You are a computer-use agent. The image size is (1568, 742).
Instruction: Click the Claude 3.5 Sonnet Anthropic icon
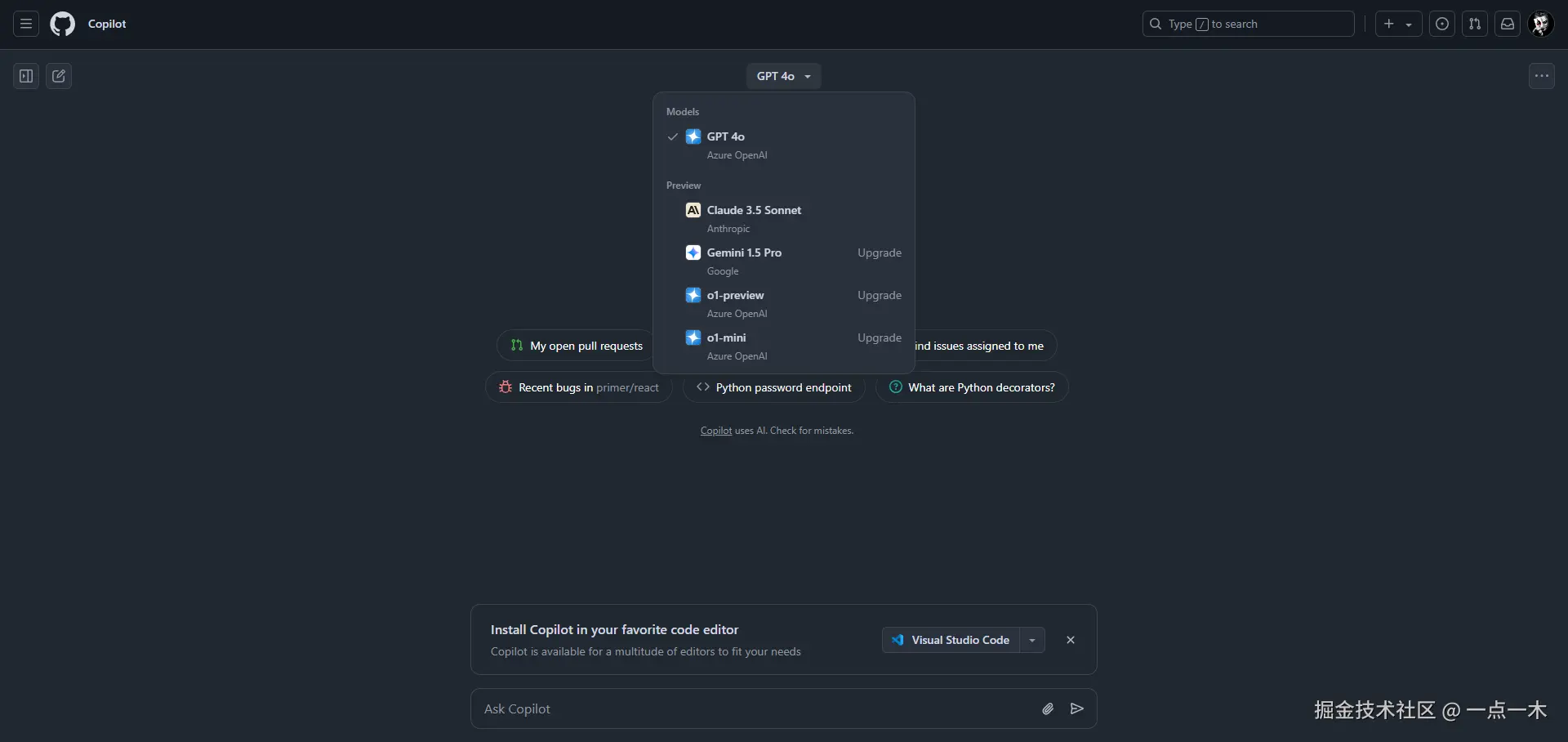pyautogui.click(x=693, y=210)
